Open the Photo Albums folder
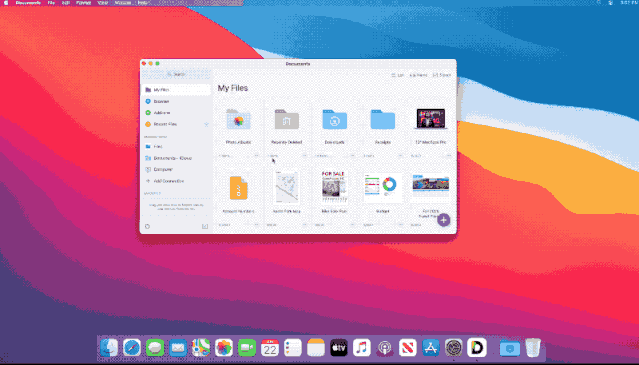The image size is (639, 365). point(238,119)
